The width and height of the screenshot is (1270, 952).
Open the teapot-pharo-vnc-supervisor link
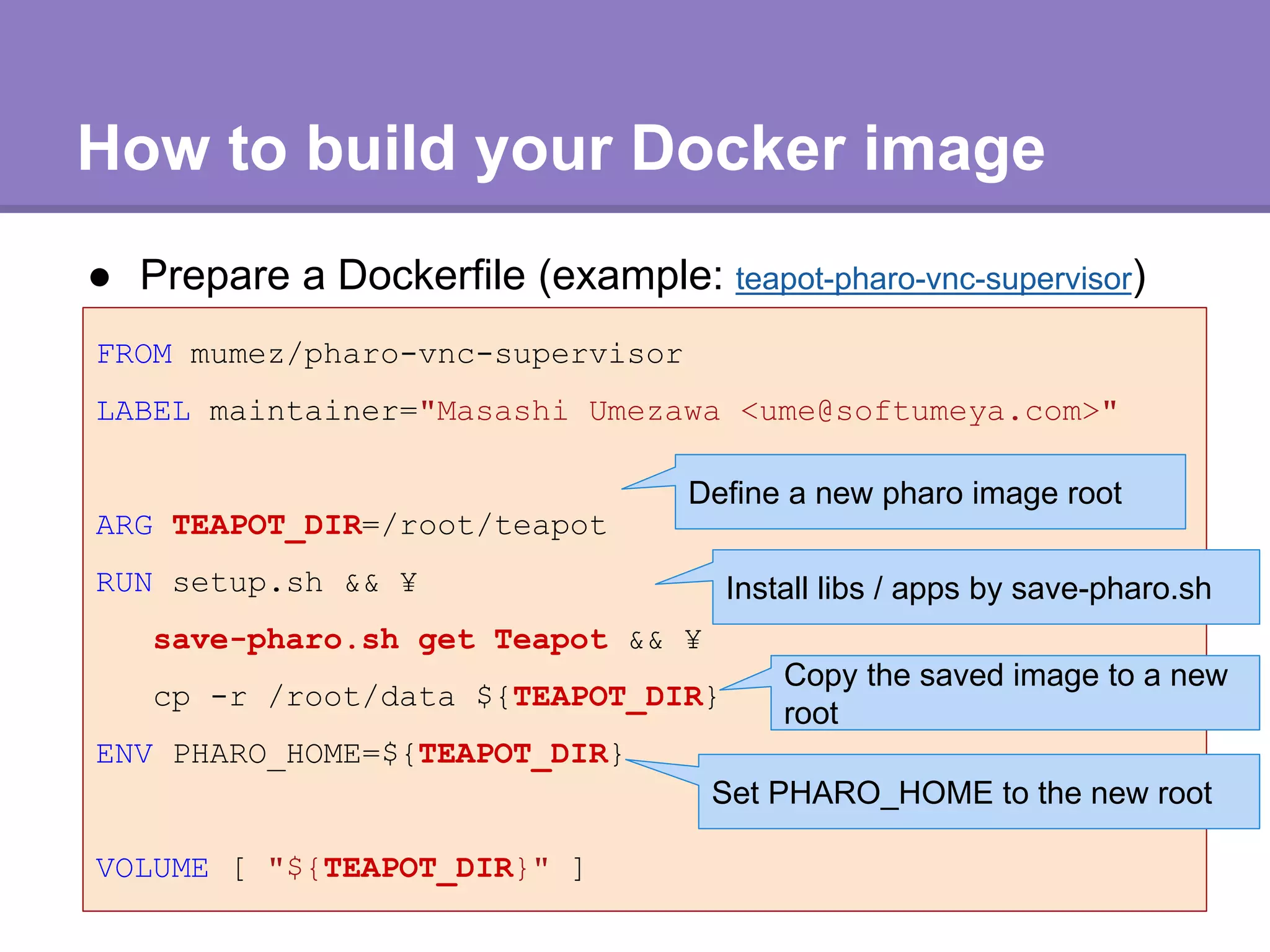(933, 279)
